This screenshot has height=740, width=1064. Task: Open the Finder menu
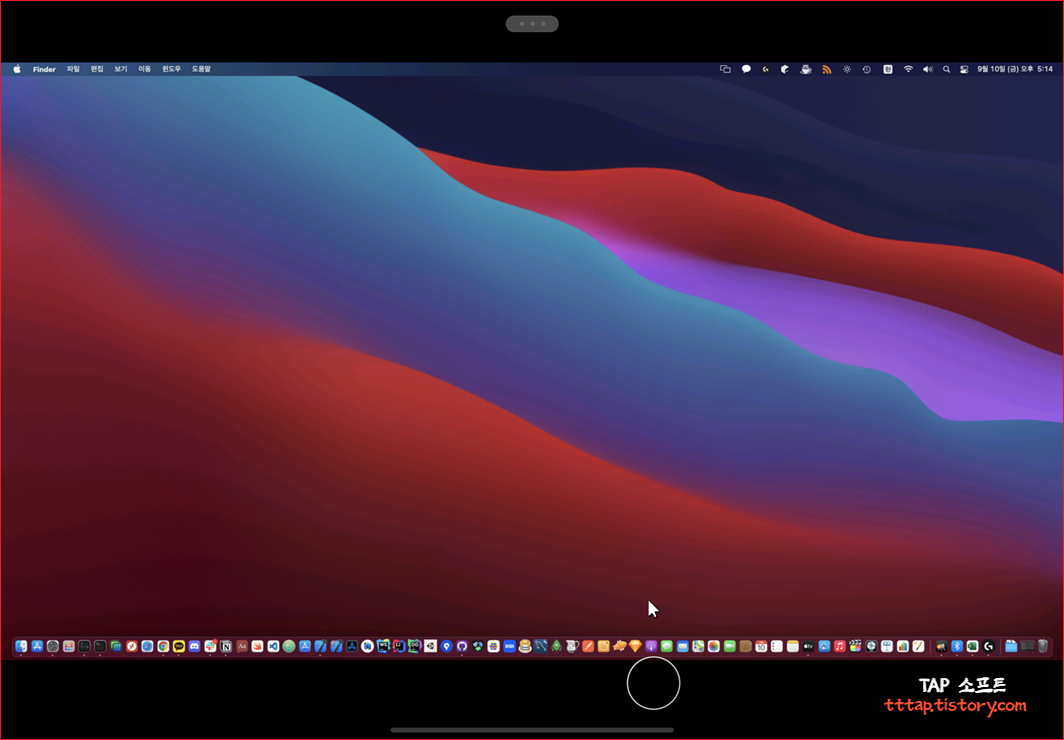point(44,69)
